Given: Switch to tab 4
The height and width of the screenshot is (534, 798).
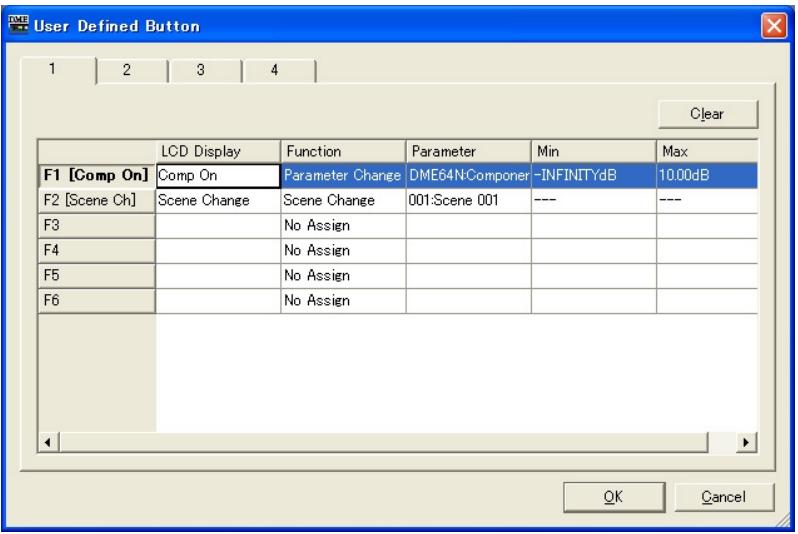Looking at the screenshot, I should pos(279,70).
